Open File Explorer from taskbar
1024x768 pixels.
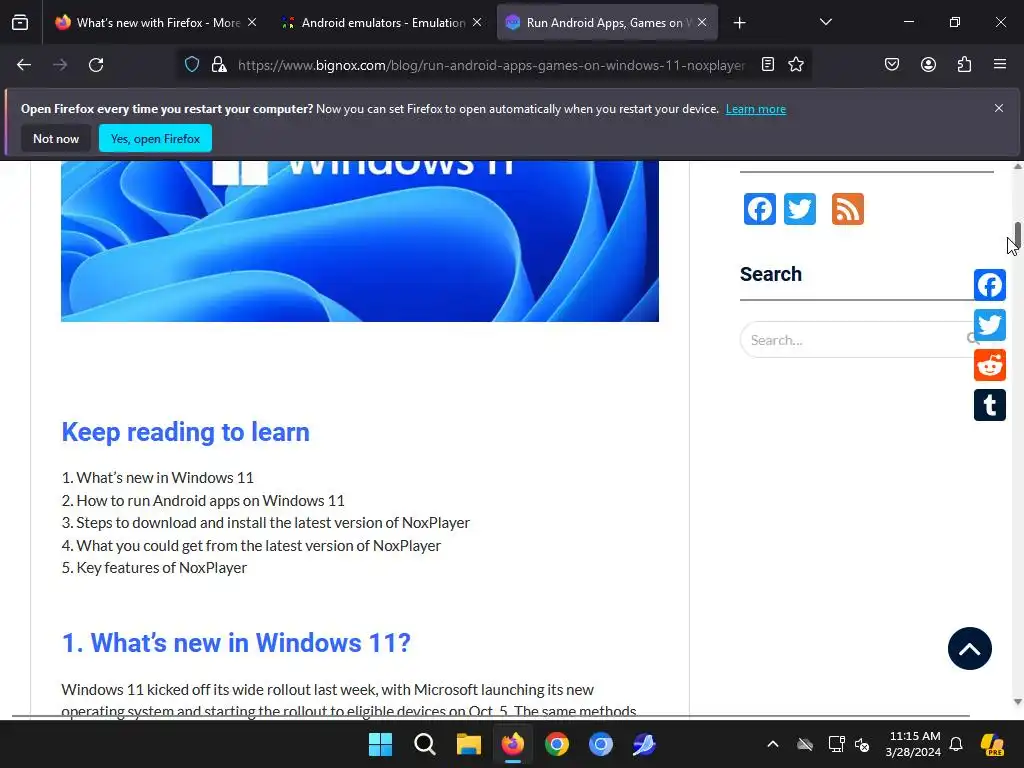[468, 744]
